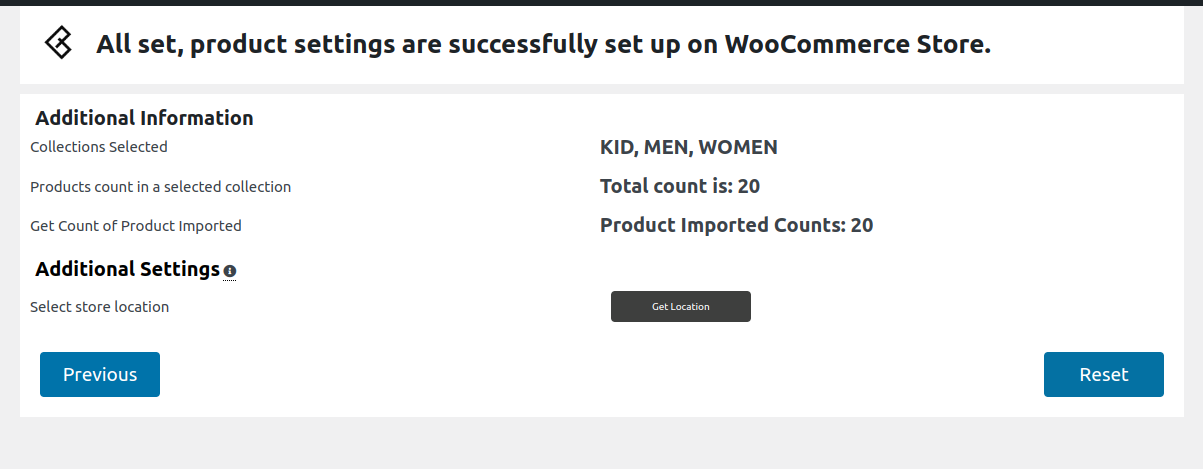The image size is (1203, 469).
Task: Click the diamond-shaped plugin logo icon
Action: [x=58, y=43]
